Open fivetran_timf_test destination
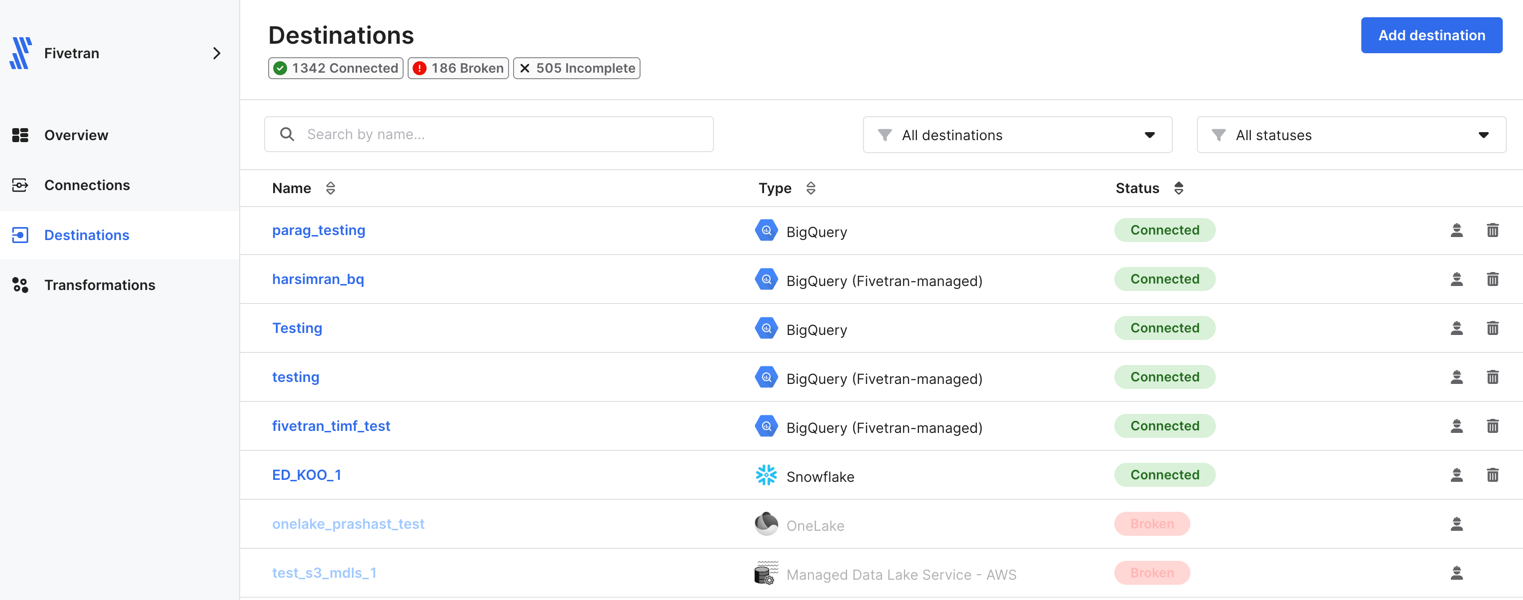 (331, 426)
